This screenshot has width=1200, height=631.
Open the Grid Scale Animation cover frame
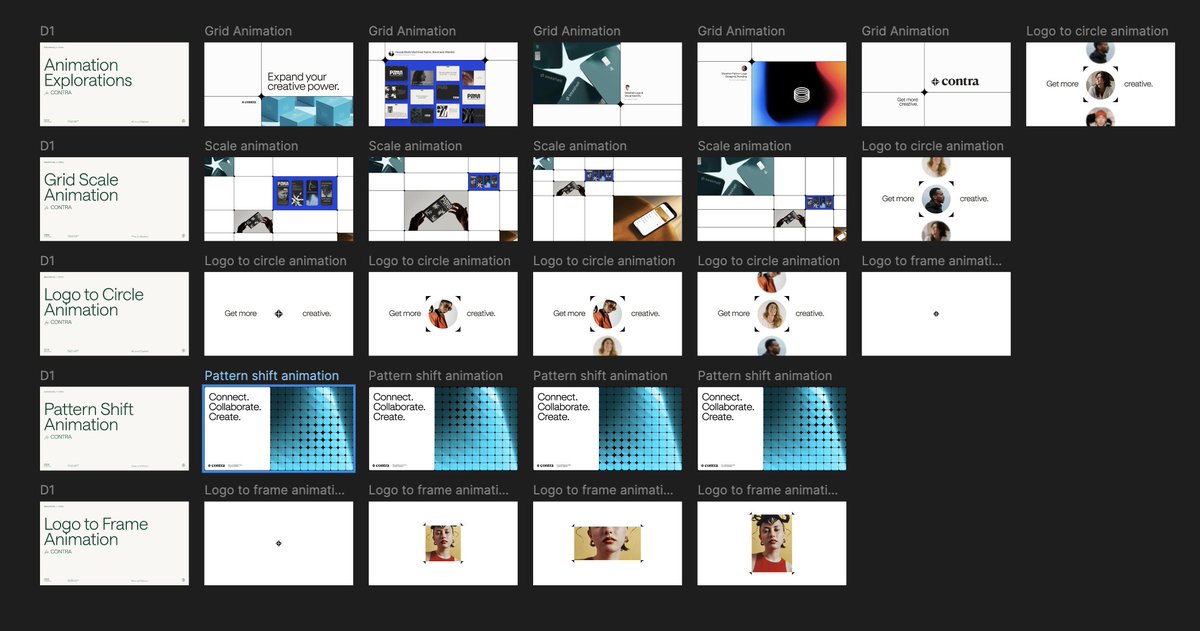click(114, 198)
